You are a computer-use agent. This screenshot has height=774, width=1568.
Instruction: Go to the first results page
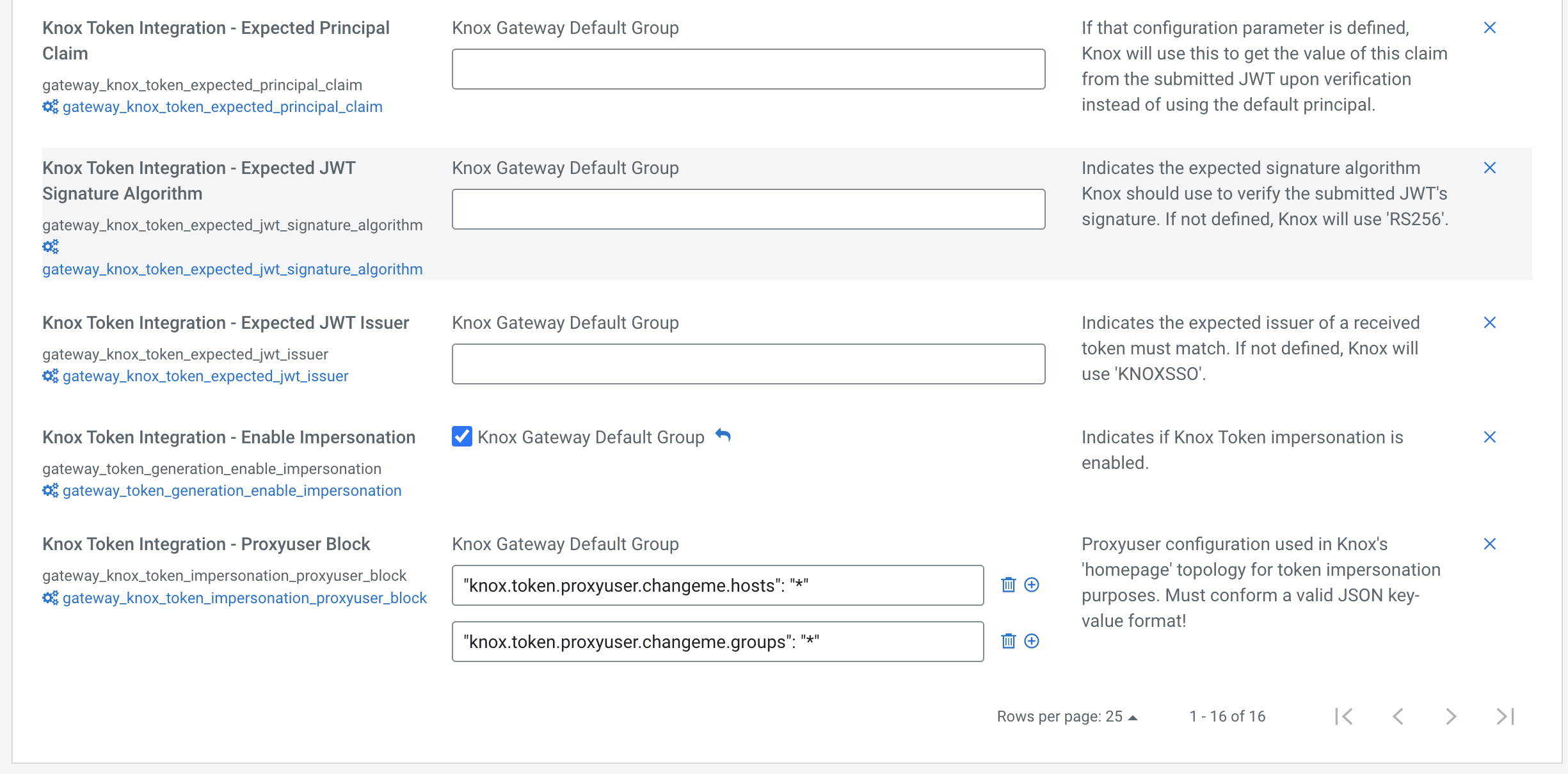[1344, 716]
